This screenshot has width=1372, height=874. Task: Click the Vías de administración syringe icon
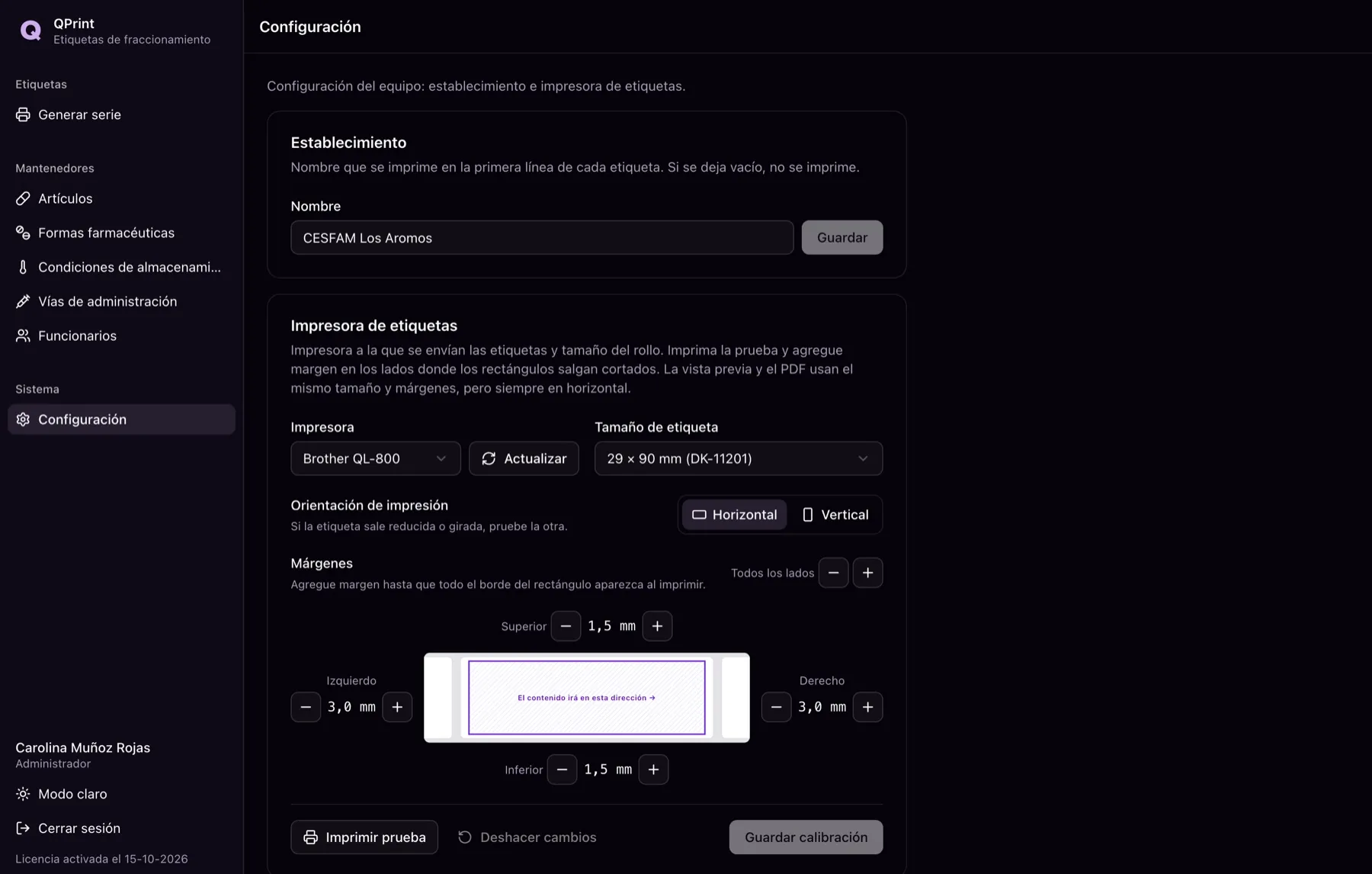pos(23,301)
